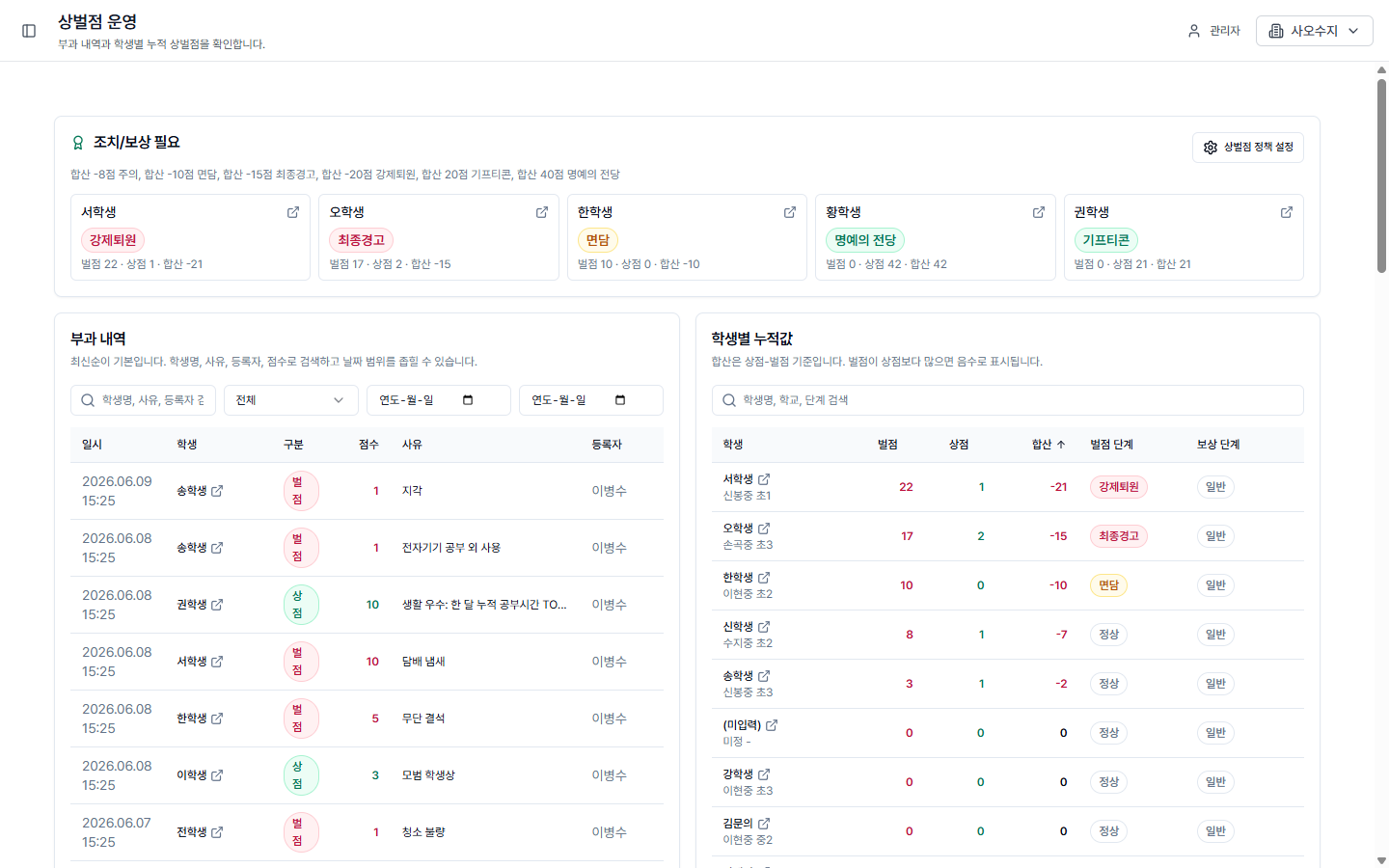Image resolution: width=1389 pixels, height=868 pixels.
Task: Open 오학생 link in 학생별 누적값 table
Action: coord(747,529)
